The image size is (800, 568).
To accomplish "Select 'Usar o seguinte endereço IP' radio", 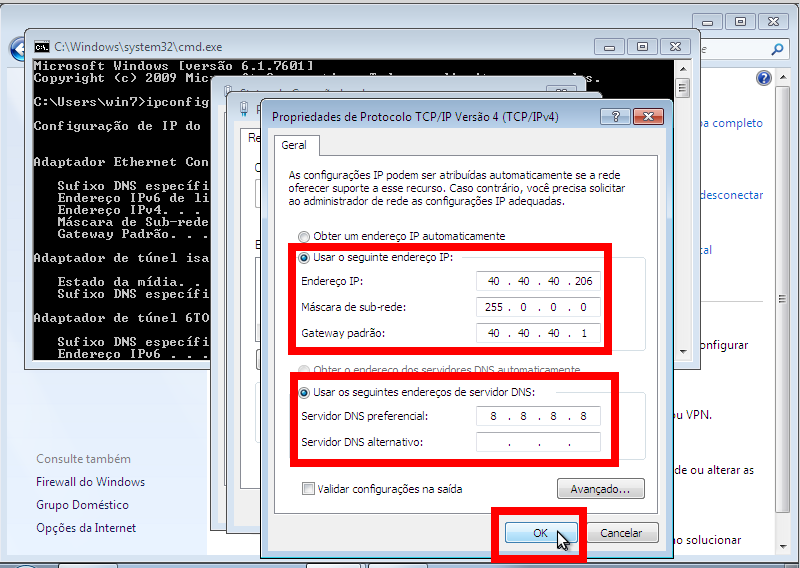I will coord(304,258).
